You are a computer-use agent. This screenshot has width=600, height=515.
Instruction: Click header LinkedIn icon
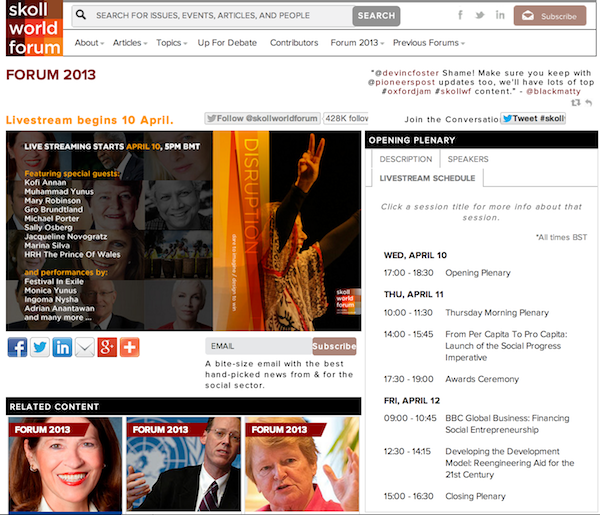[500, 16]
